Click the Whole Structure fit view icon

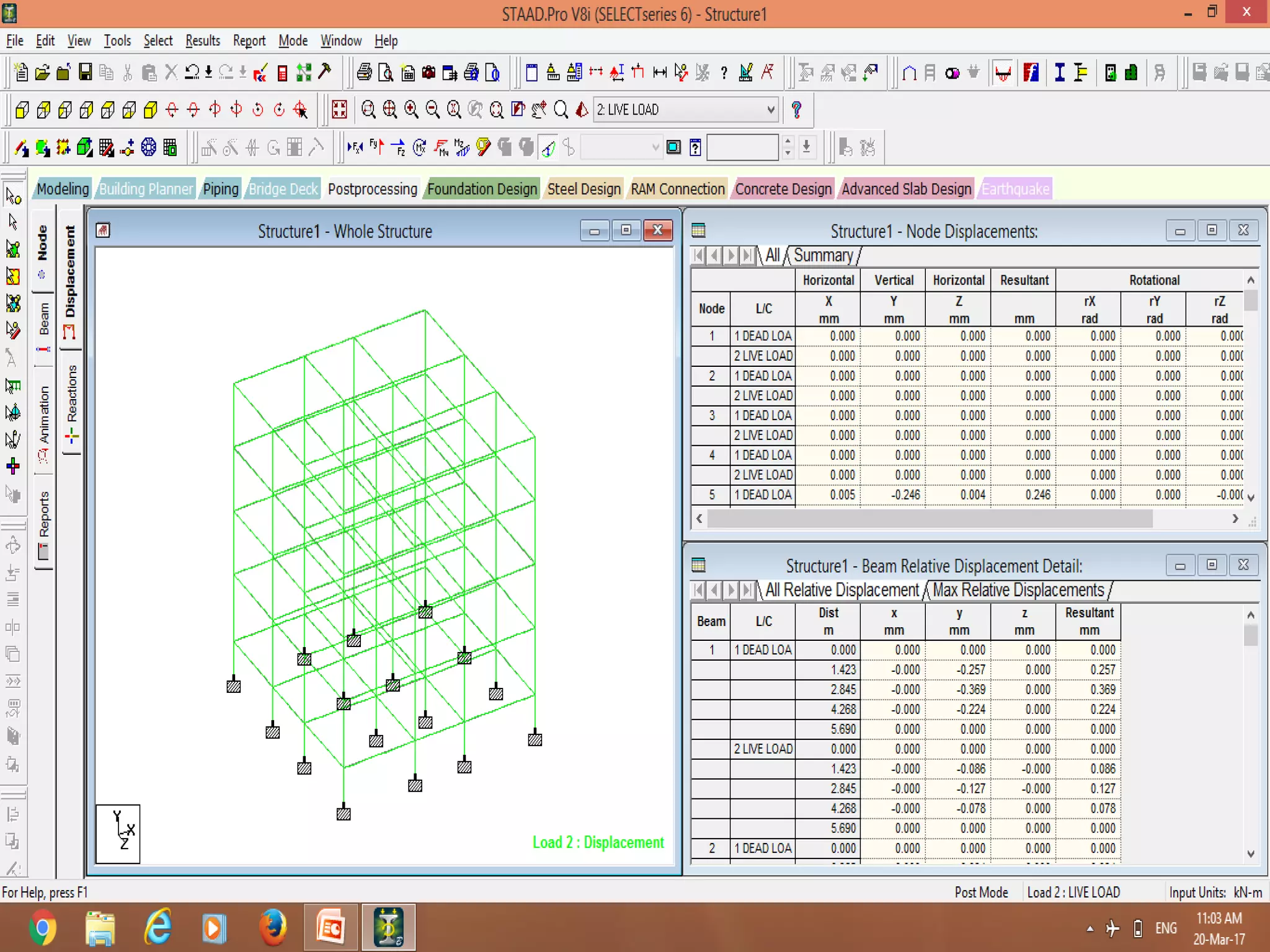coord(340,110)
